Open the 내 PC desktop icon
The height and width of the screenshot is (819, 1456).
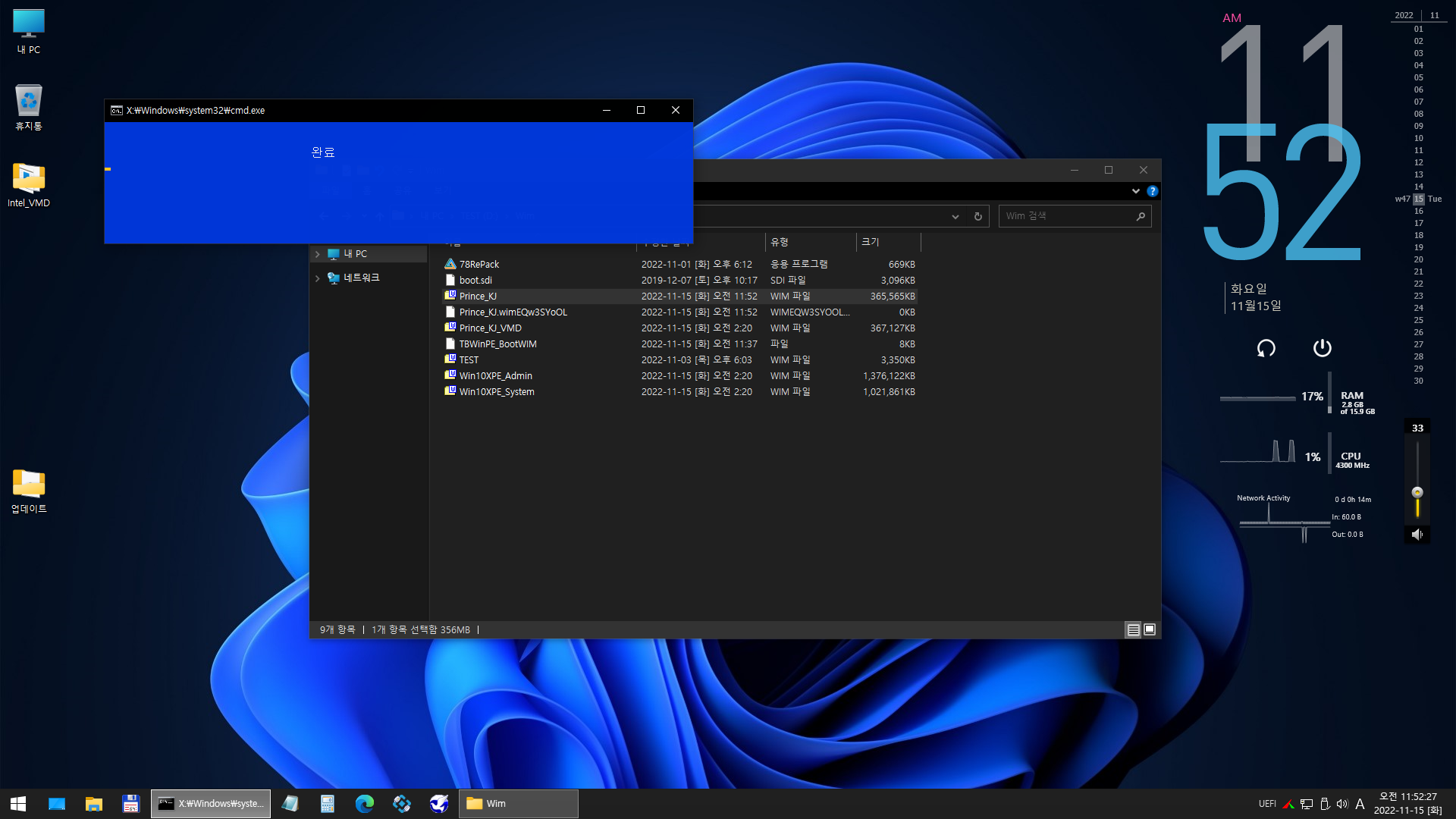point(29,32)
